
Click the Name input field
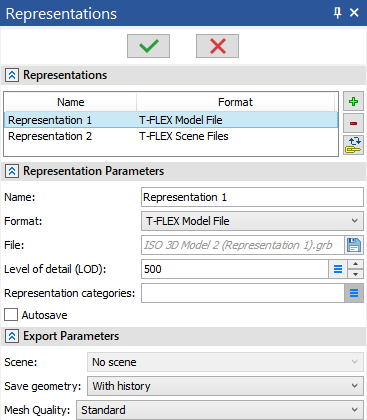coord(252,197)
